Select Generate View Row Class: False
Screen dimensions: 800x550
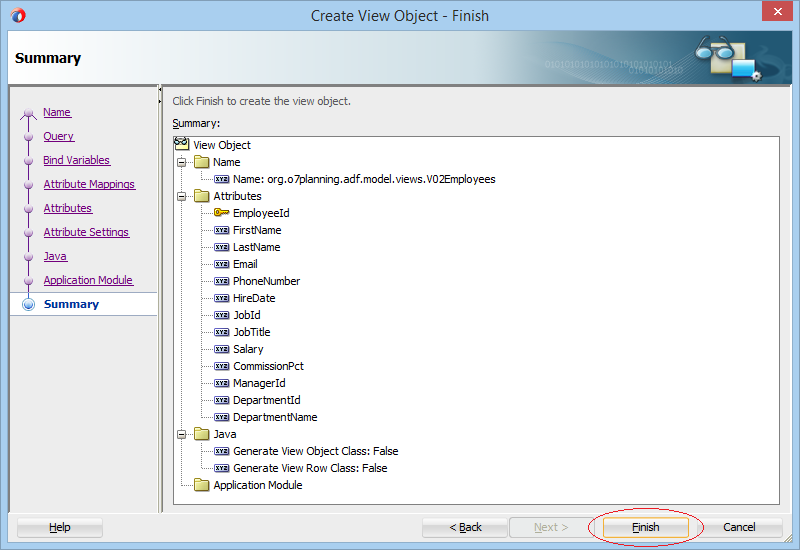click(310, 468)
